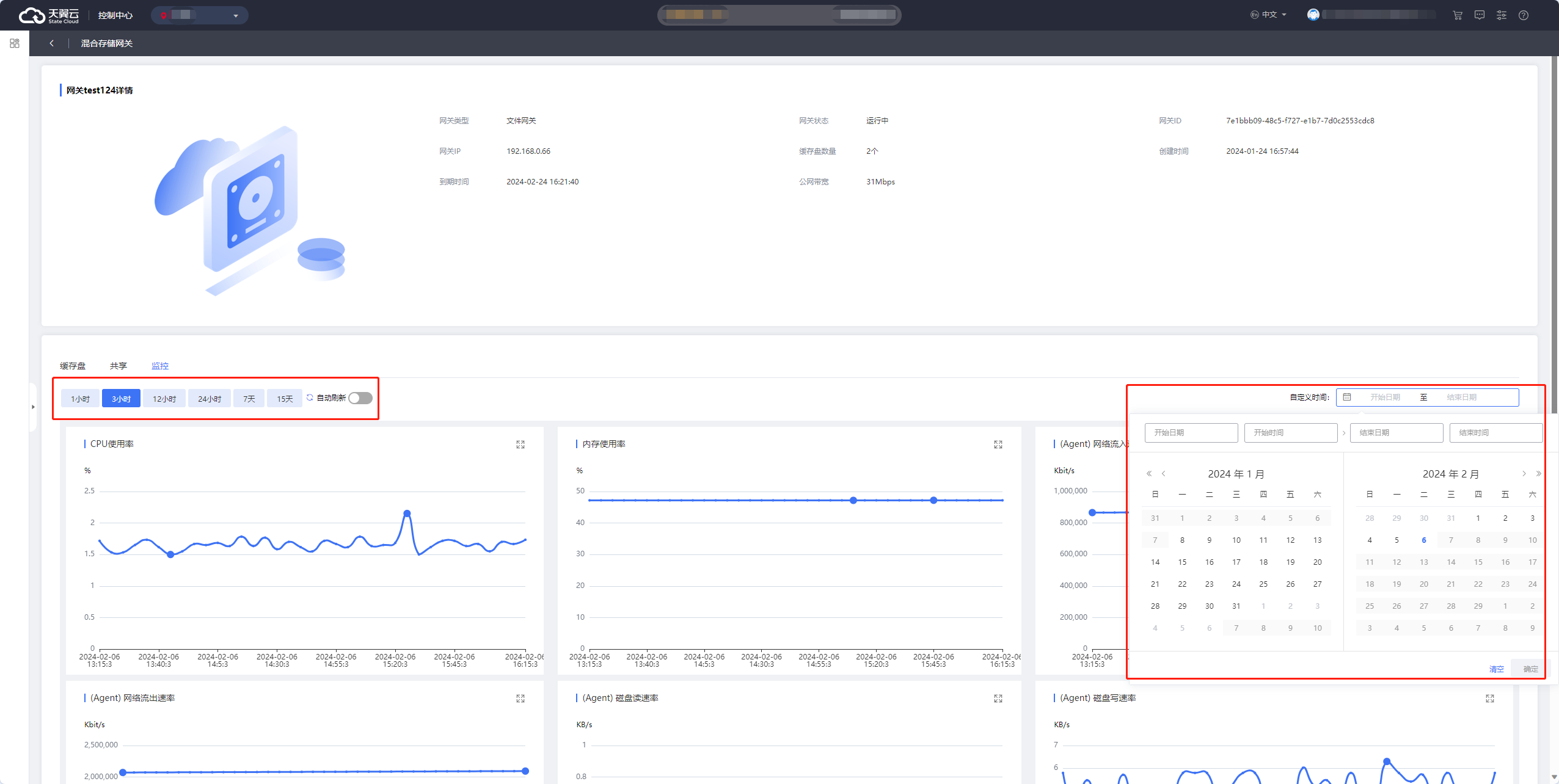Open the 中文 language dropdown
The height and width of the screenshot is (784, 1559).
(x=1268, y=15)
